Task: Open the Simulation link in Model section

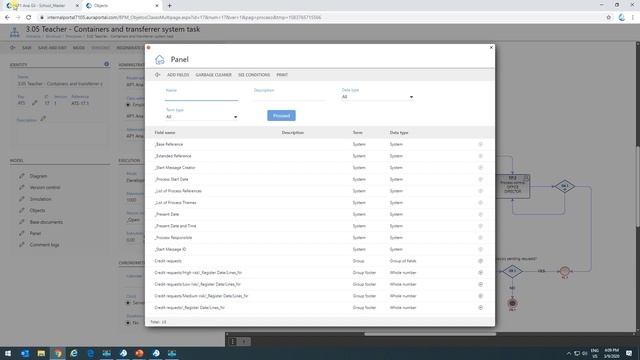Action: tap(40, 199)
